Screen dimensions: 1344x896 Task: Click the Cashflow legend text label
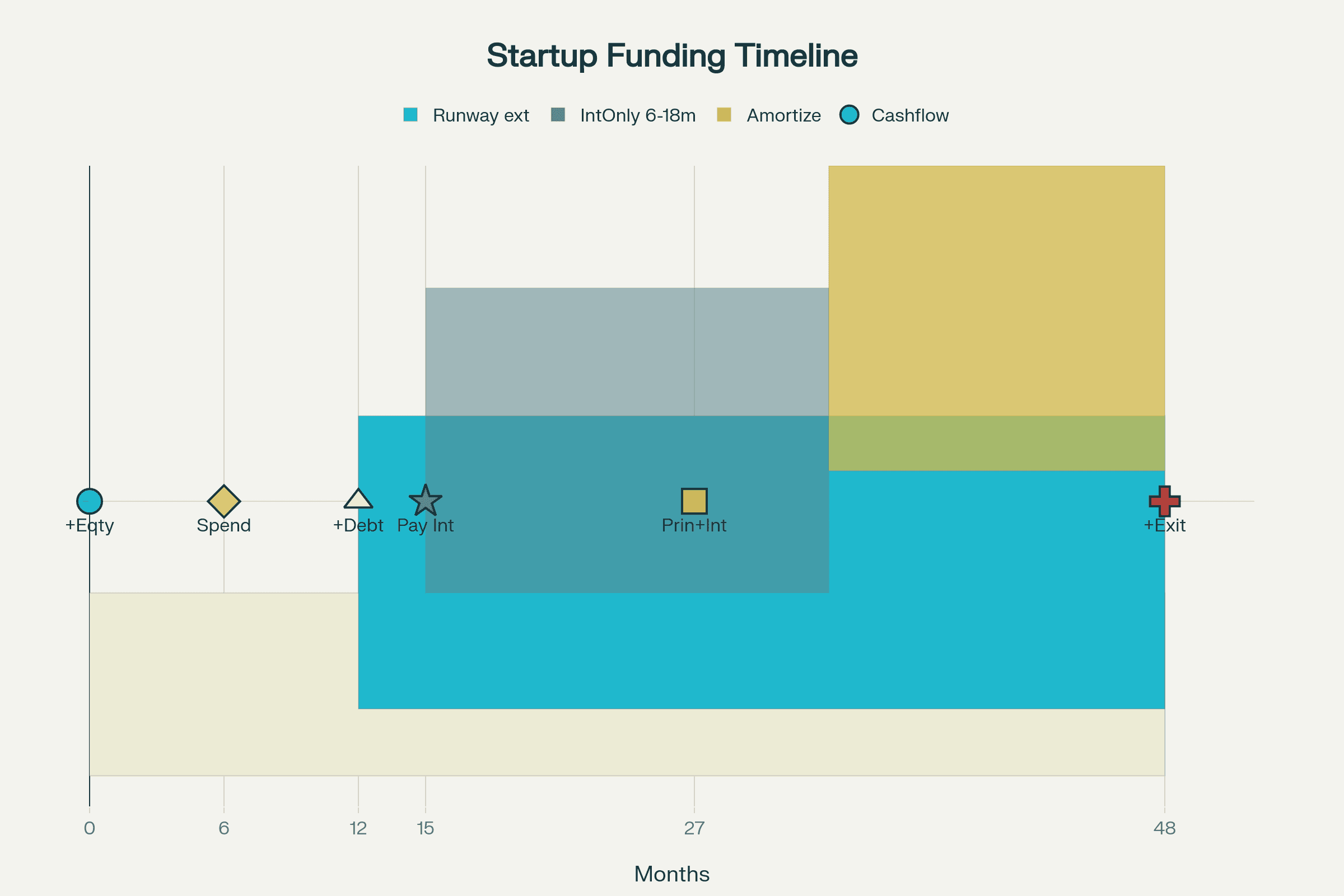[x=909, y=115]
